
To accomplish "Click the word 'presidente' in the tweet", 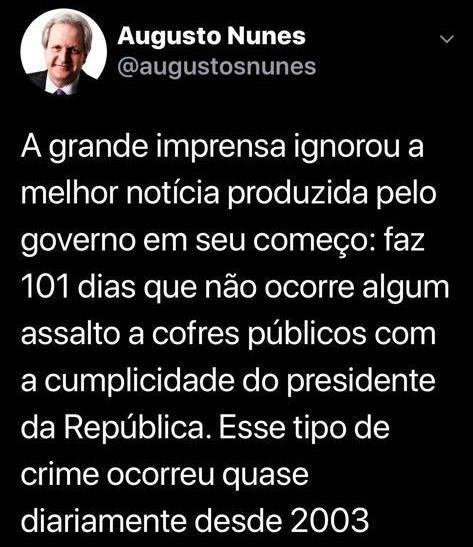I will [361, 381].
